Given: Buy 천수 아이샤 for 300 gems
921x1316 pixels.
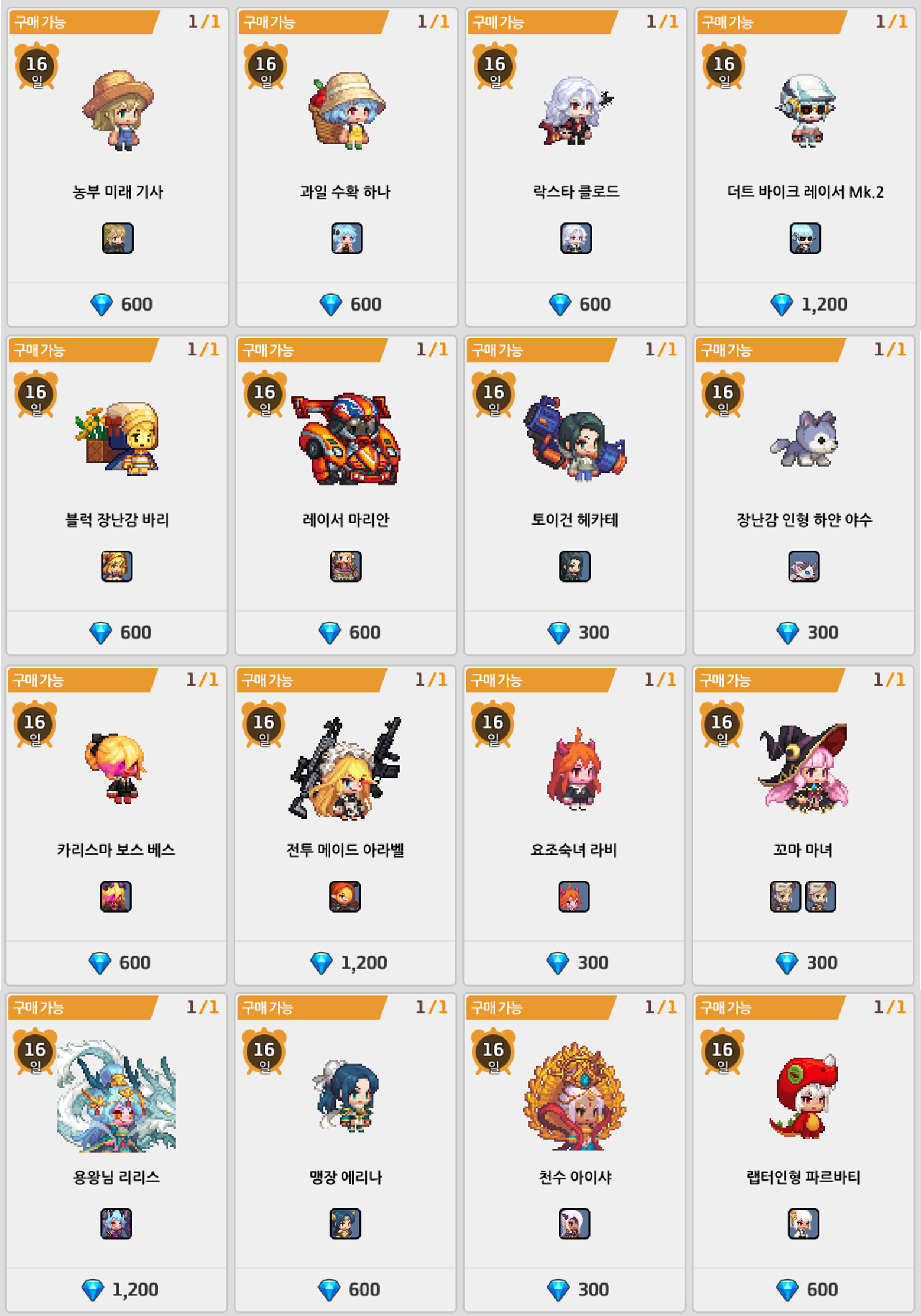Looking at the screenshot, I should pyautogui.click(x=575, y=1289).
